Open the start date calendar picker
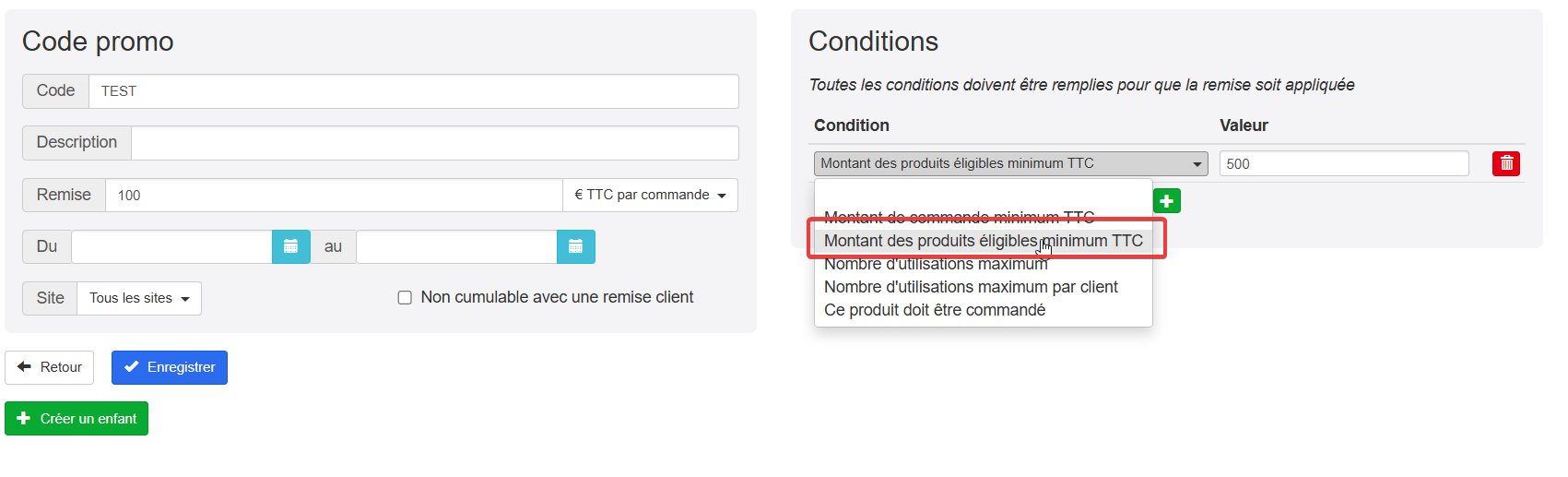This screenshot has width=1568, height=477. (x=290, y=246)
